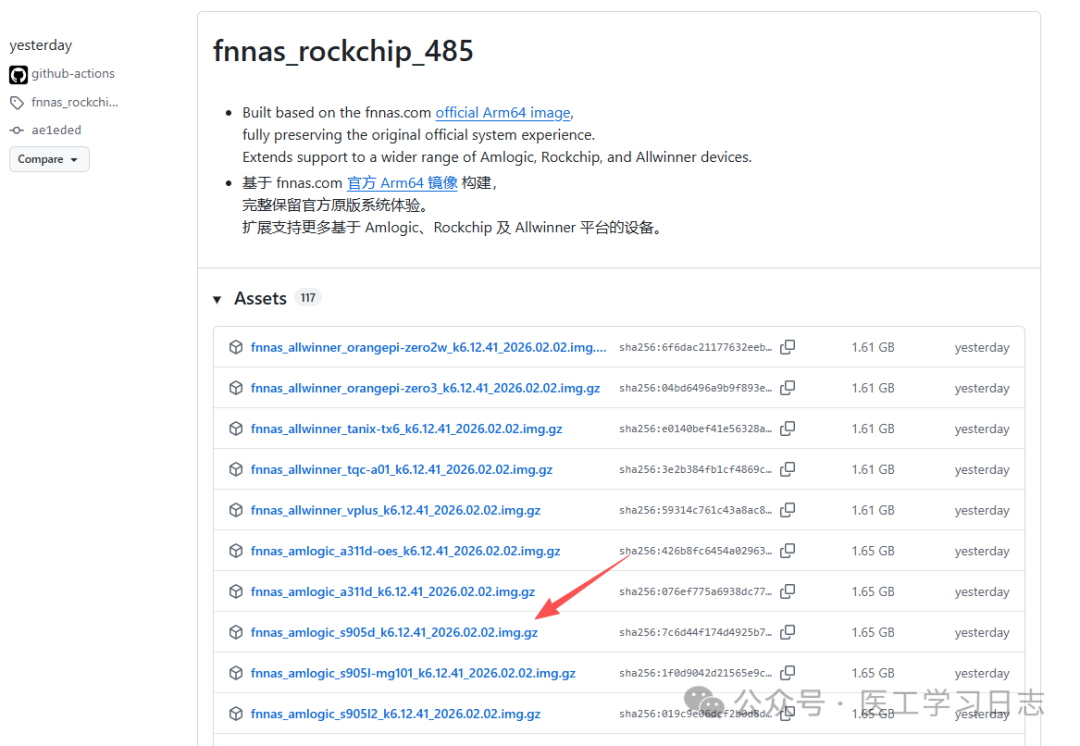Click the fnnas_rockchip_485 release title
Viewport: 1080px width, 746px height.
click(x=343, y=51)
